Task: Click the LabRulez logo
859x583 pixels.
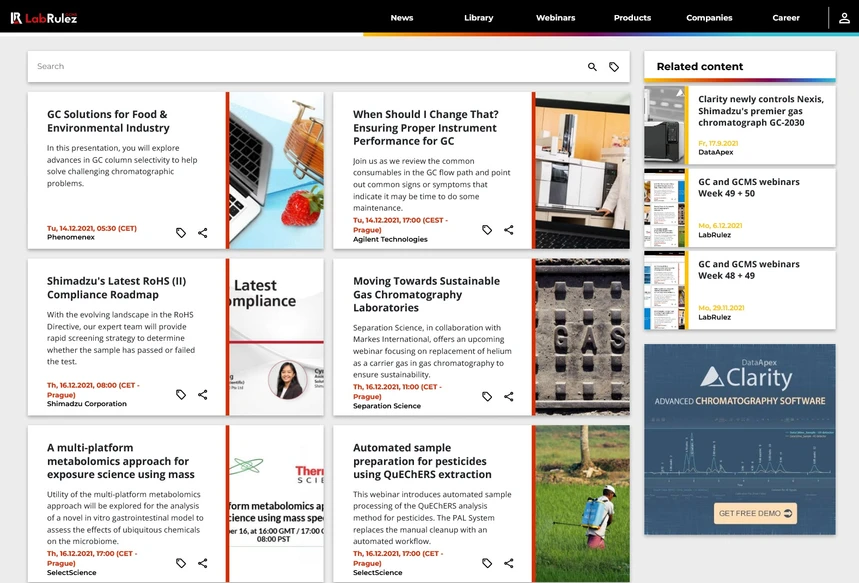Action: (x=44, y=18)
